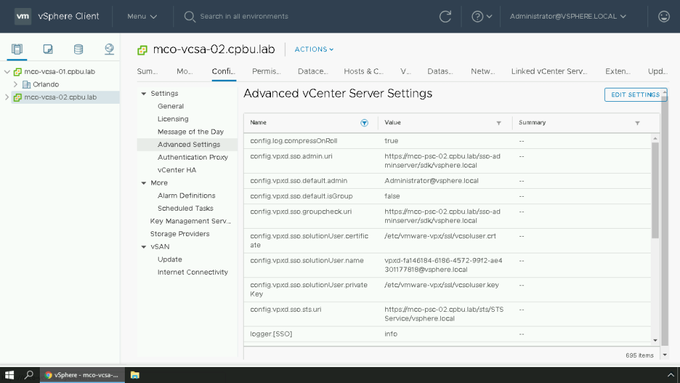The image size is (680, 383).
Task: Open the Windows Start menu
Action: (9, 375)
